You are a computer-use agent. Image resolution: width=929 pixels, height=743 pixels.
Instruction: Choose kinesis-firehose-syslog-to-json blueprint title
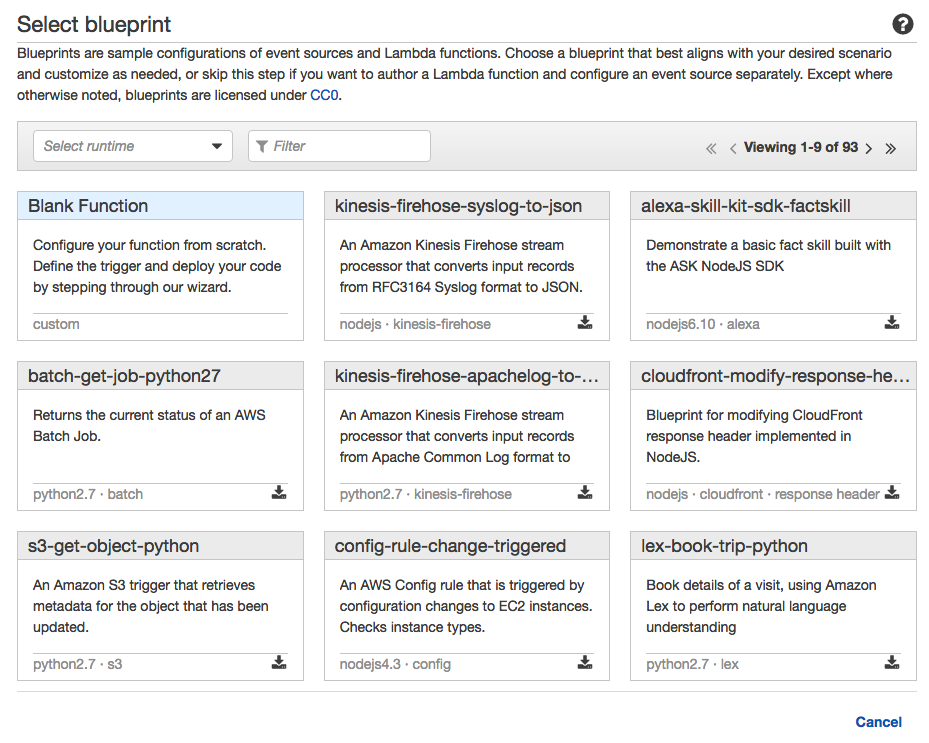pyautogui.click(x=458, y=206)
